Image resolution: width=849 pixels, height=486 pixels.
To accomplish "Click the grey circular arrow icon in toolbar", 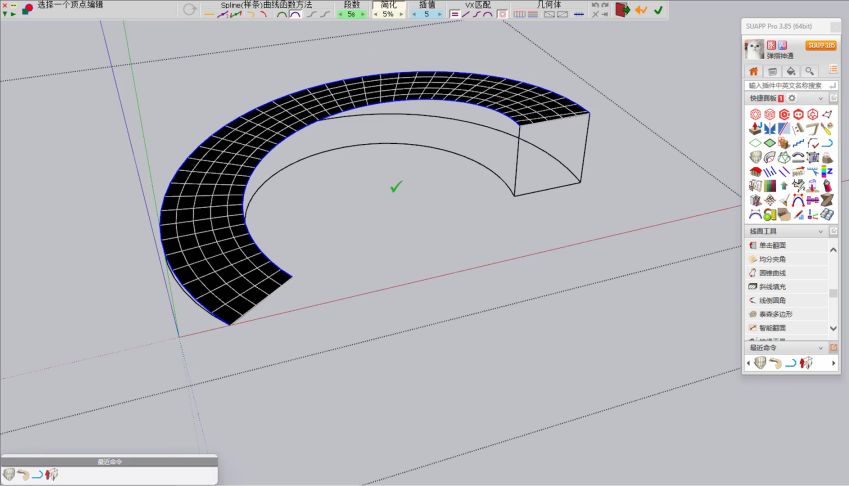I will [x=190, y=9].
